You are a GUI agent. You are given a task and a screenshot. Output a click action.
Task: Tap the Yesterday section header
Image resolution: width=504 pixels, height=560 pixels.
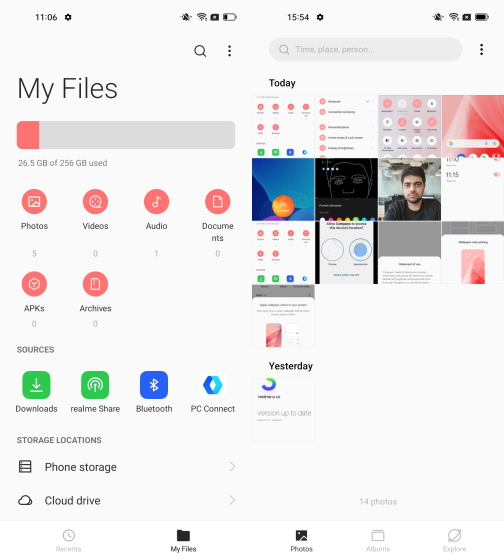[x=291, y=366]
